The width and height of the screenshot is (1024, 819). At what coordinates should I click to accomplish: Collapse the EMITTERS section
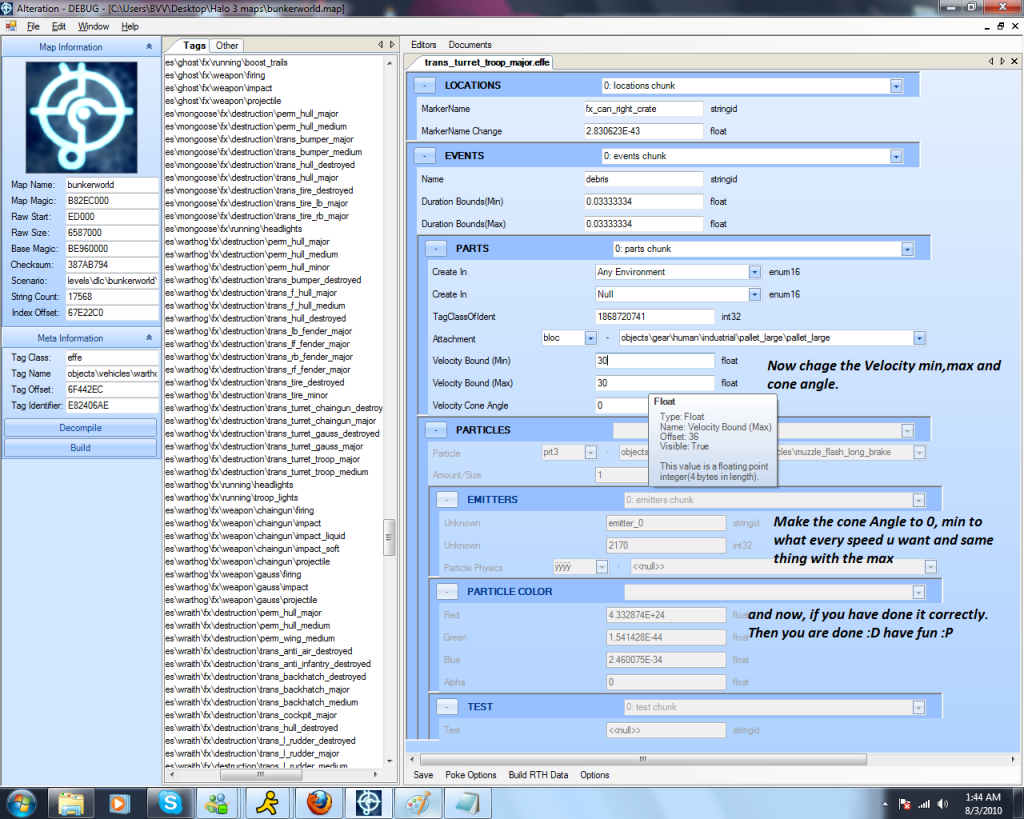tap(447, 500)
